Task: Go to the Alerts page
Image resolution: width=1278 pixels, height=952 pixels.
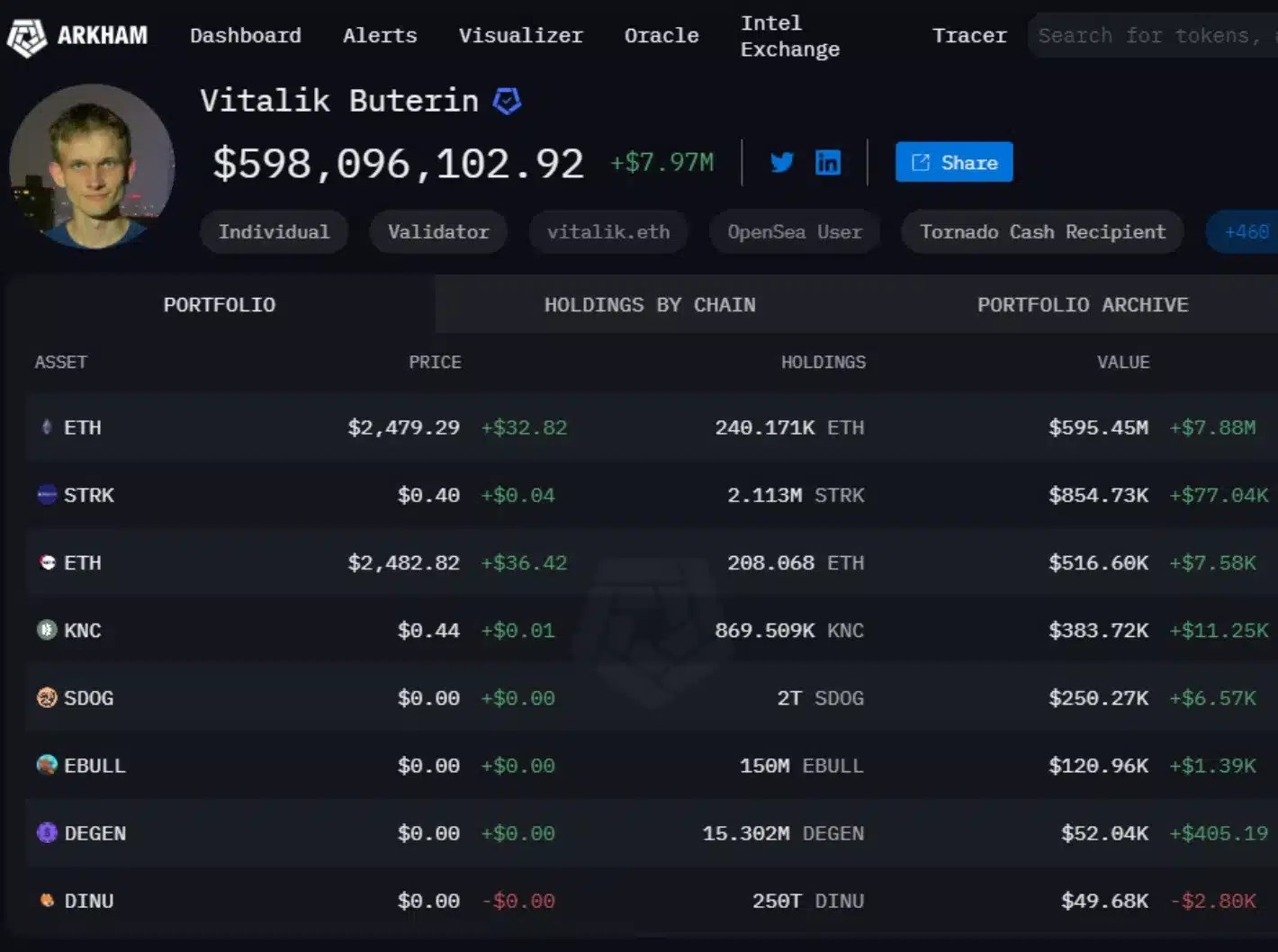Action: 380,35
